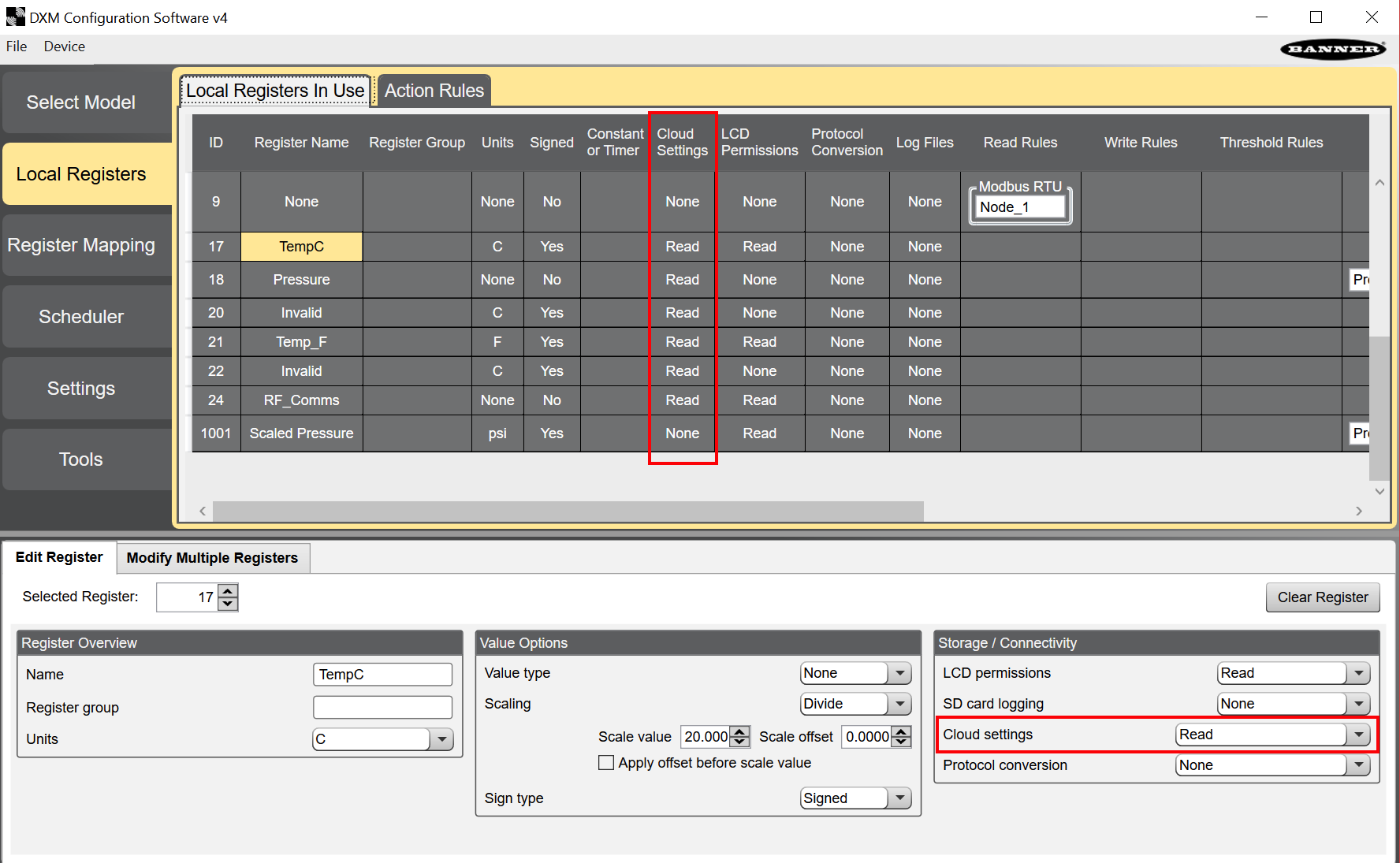Click the Scale value field

click(706, 737)
